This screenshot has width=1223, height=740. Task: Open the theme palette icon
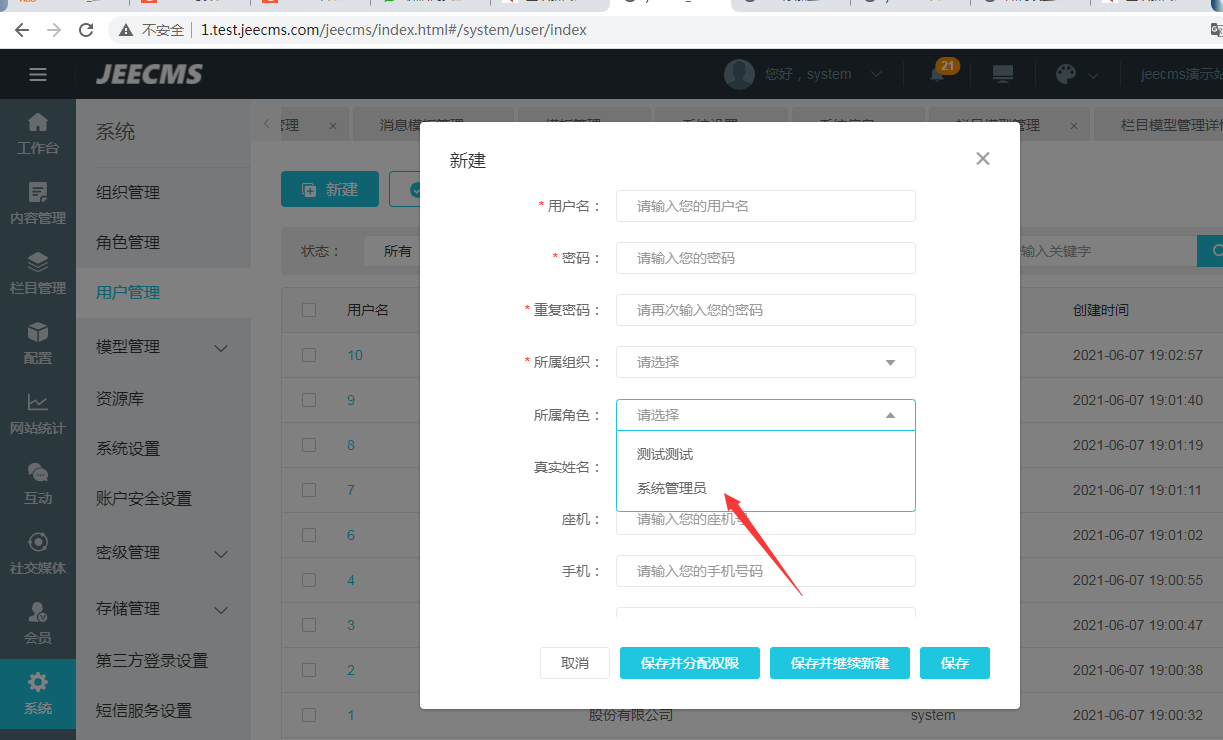pos(1066,74)
